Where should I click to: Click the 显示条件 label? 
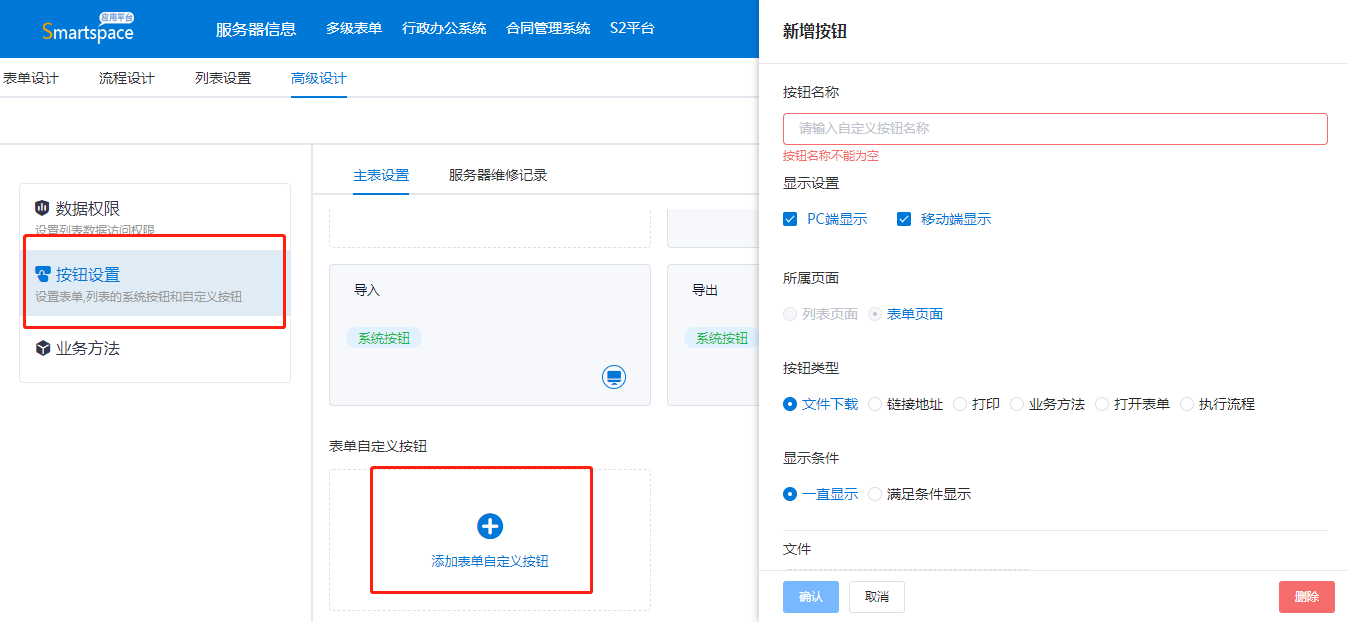coord(811,458)
